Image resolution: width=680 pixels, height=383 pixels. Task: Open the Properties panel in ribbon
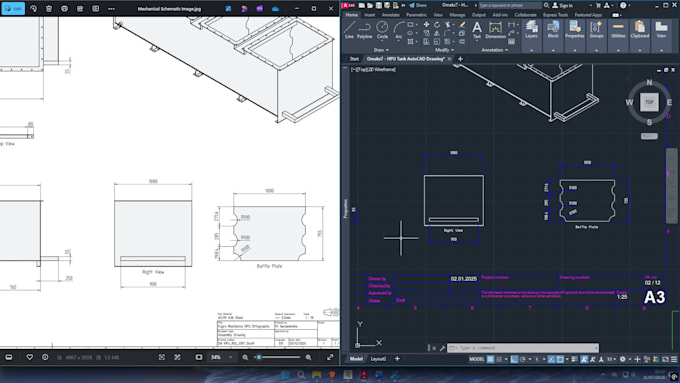click(x=575, y=30)
